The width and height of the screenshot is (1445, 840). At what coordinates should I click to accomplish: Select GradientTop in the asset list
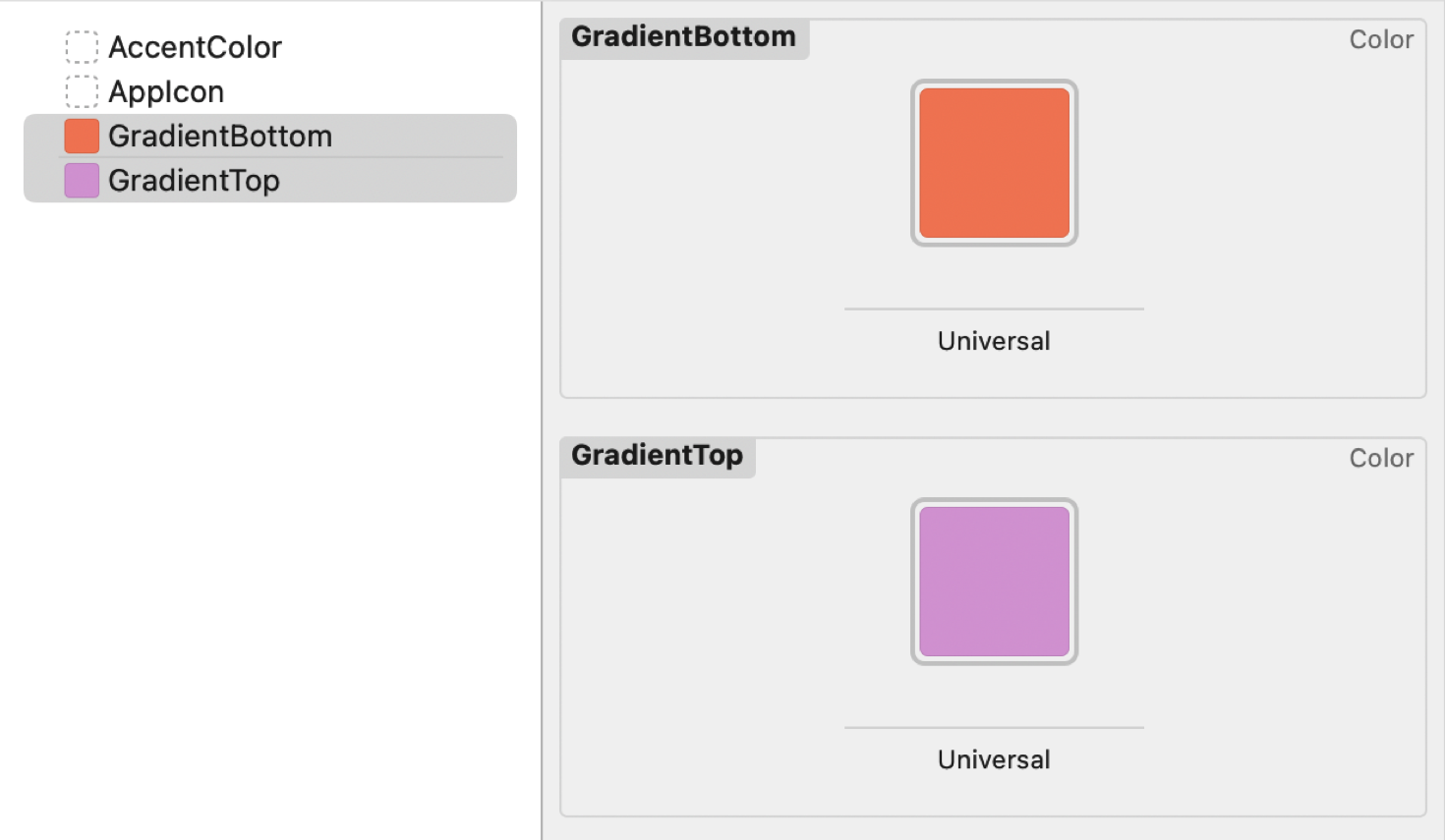click(x=194, y=181)
